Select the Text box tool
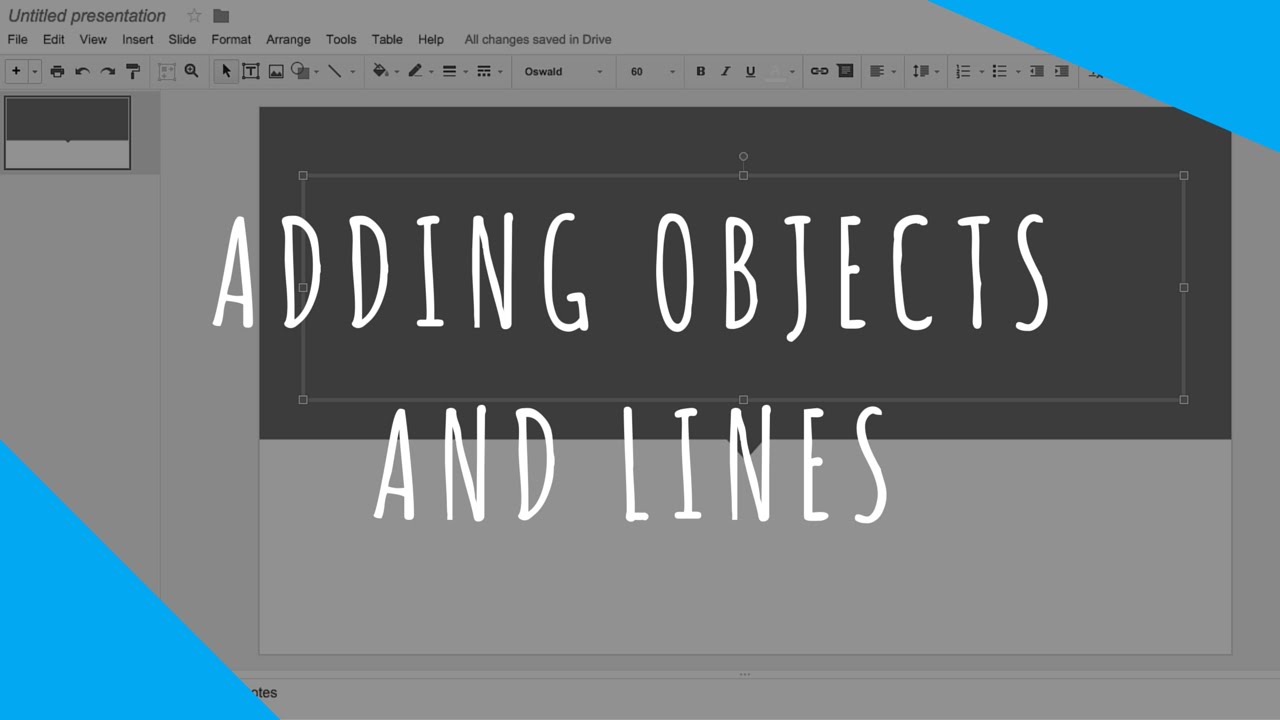The height and width of the screenshot is (720, 1280). click(x=251, y=71)
